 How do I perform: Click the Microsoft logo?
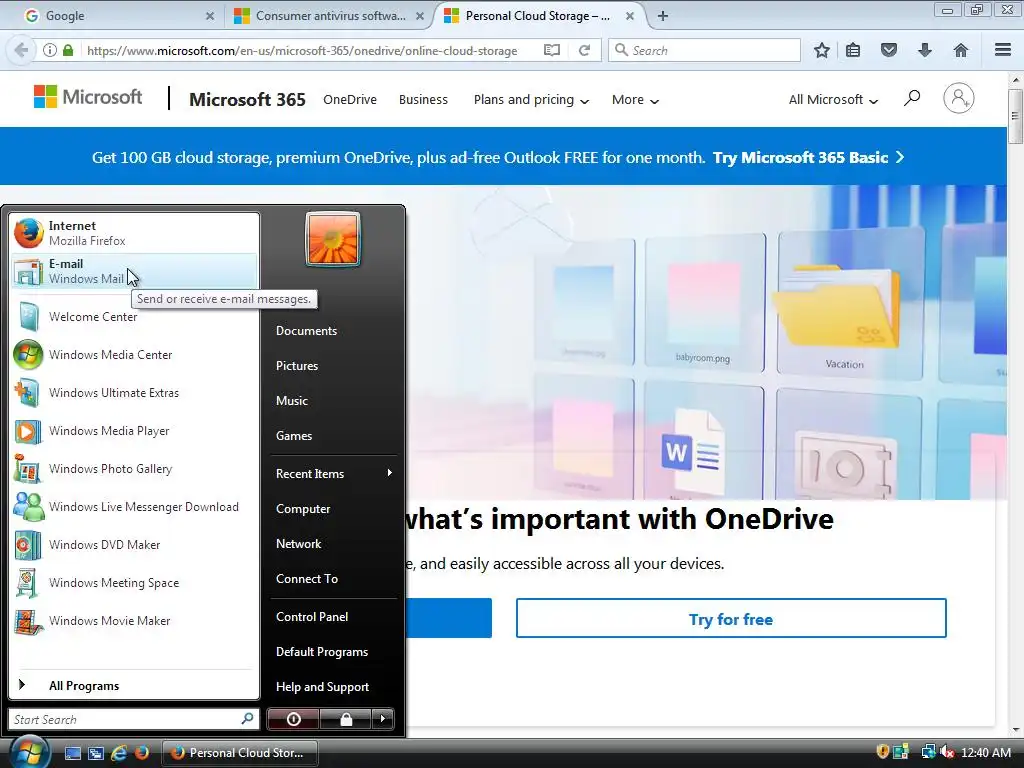coord(88,97)
